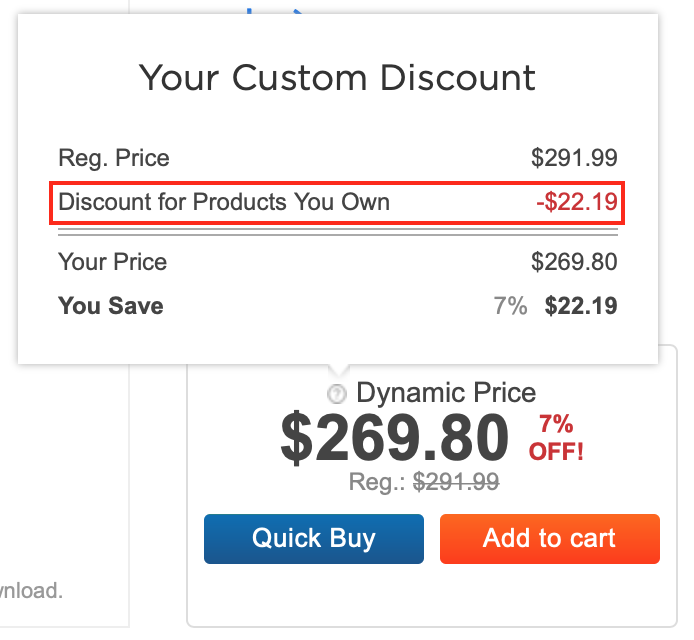Click the bold $22.19 savings amount
This screenshot has height=640, width=694.
coord(581,306)
